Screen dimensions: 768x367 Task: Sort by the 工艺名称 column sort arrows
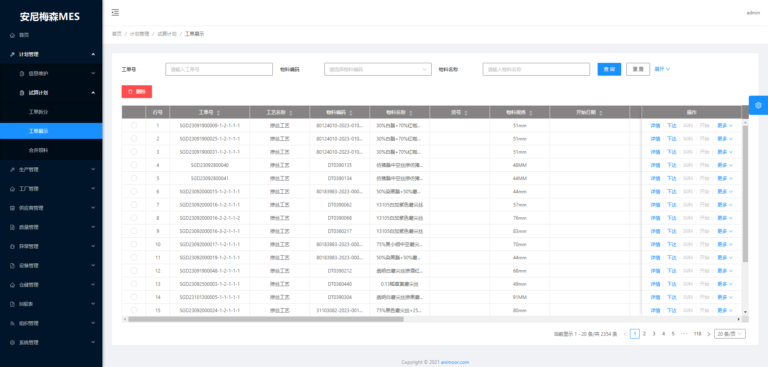point(291,113)
